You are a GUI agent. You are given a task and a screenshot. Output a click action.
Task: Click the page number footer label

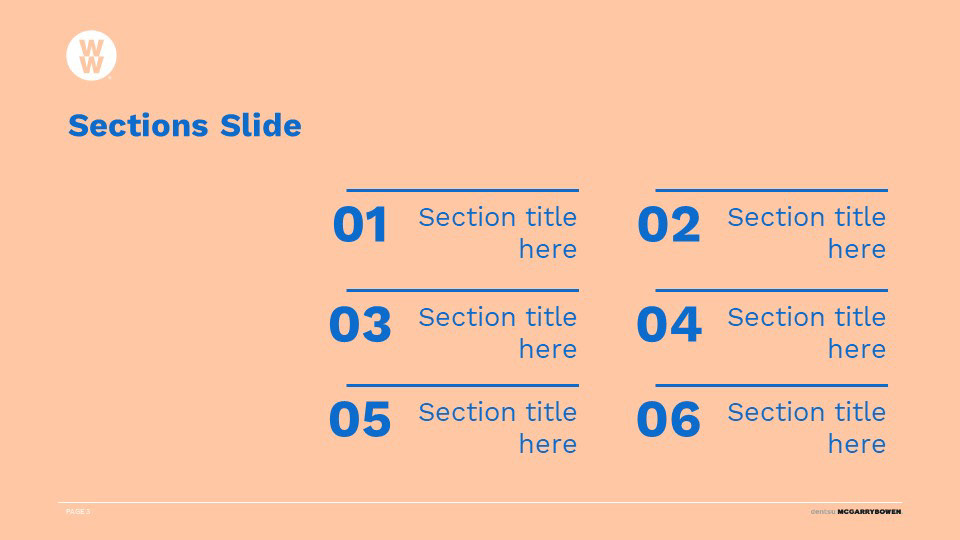click(78, 512)
